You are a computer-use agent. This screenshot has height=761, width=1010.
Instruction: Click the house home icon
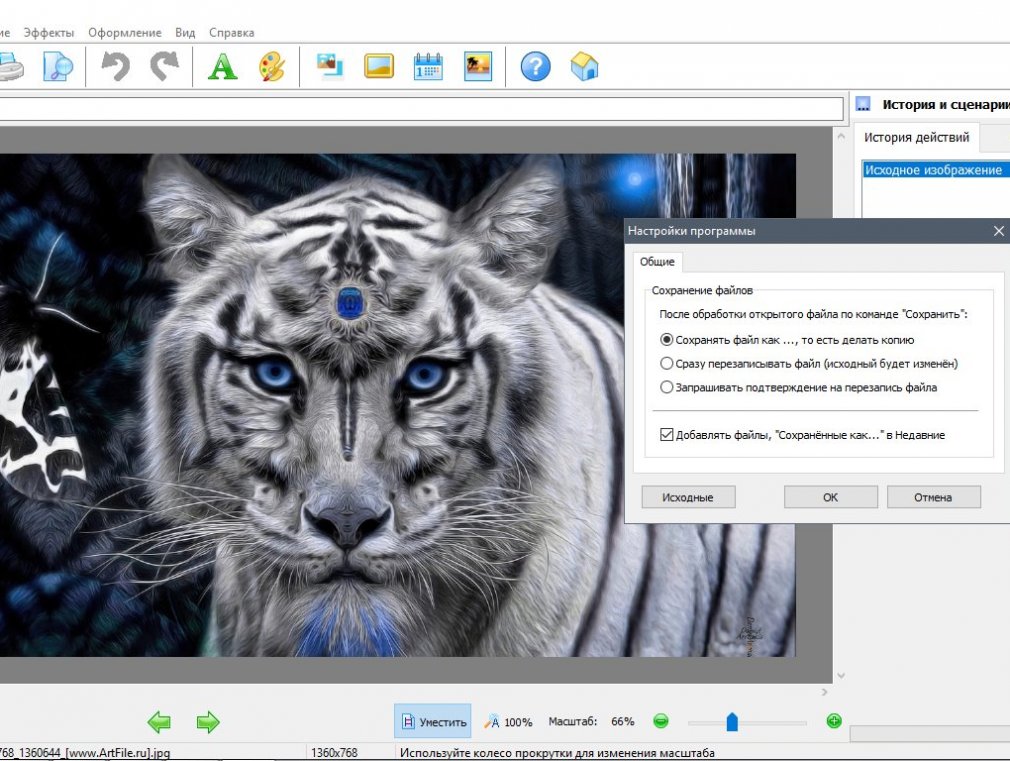click(584, 66)
